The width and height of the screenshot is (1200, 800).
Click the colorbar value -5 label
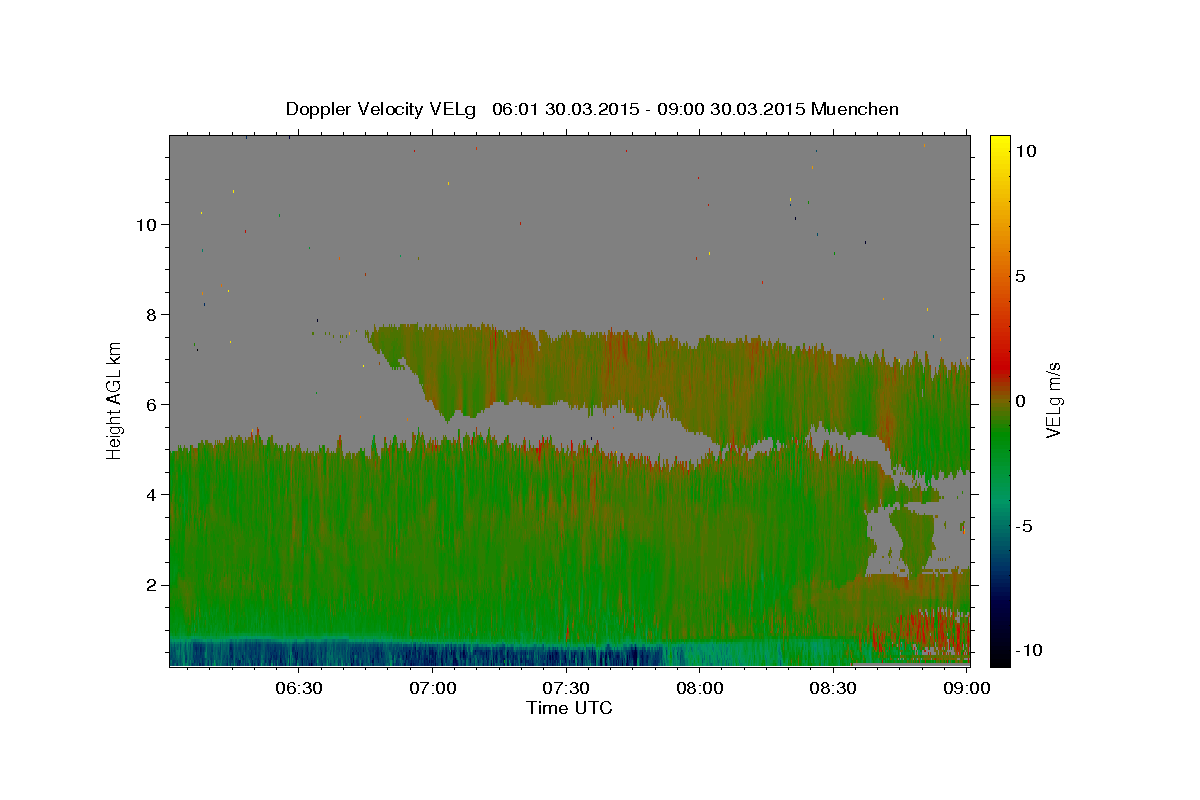pos(1025,526)
